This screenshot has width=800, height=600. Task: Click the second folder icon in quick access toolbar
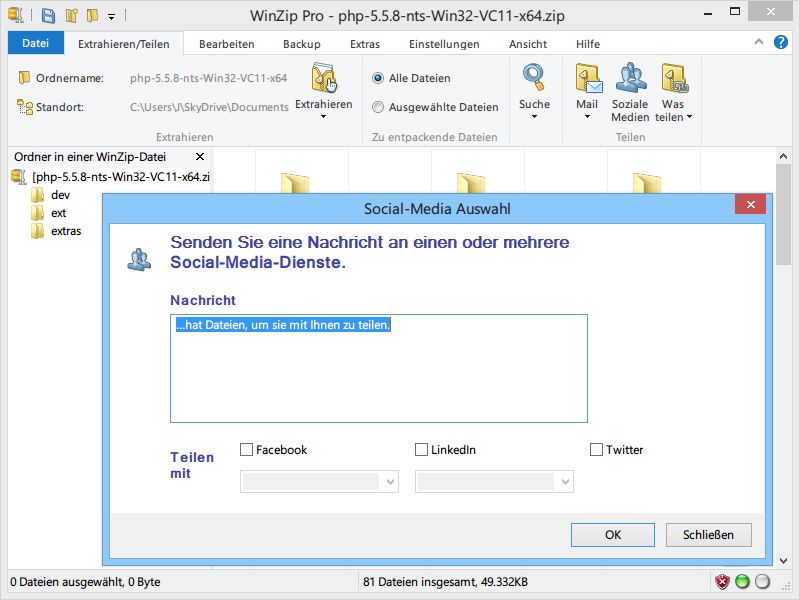[71, 16]
